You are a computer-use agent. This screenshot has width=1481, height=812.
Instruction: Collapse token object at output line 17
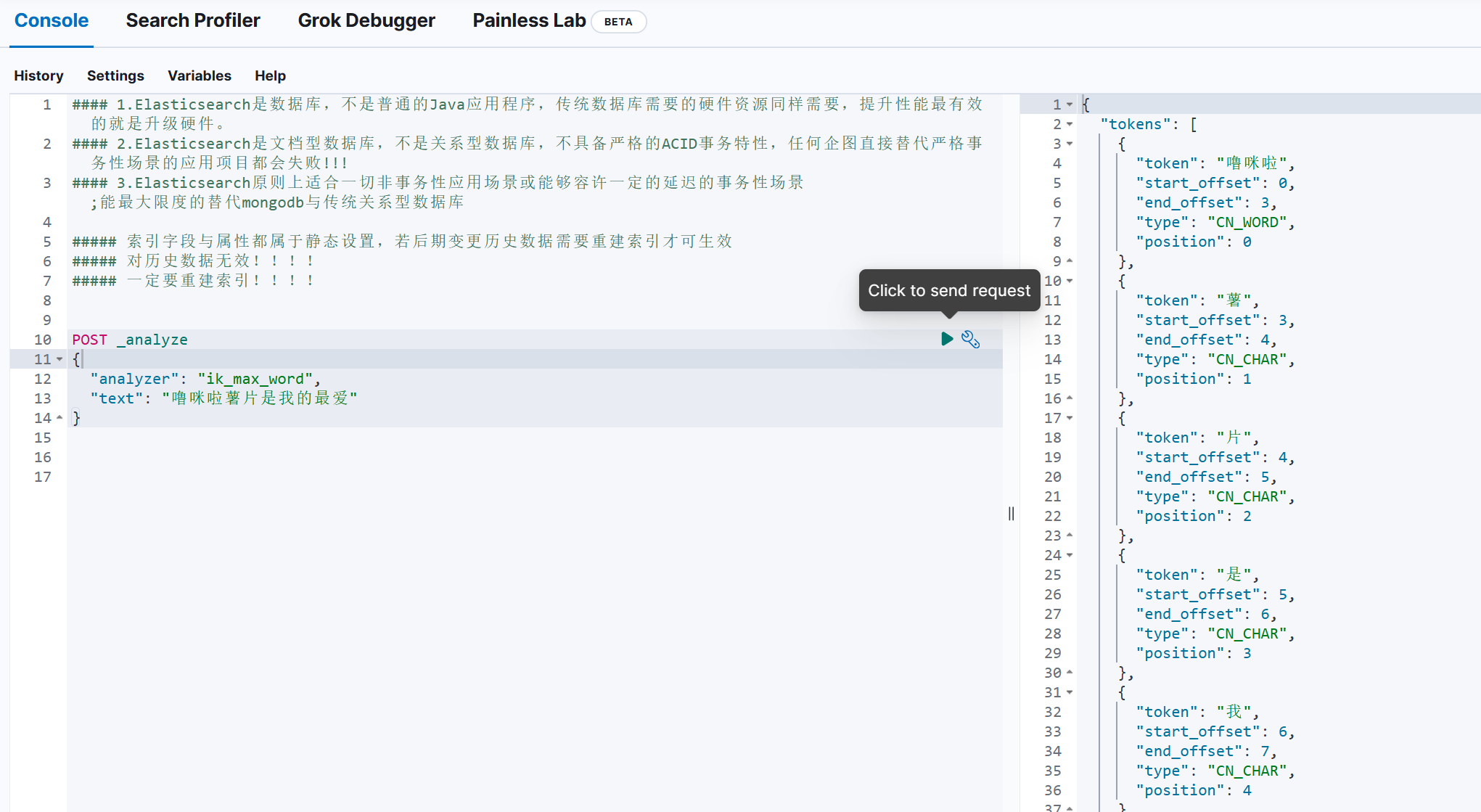[1070, 418]
